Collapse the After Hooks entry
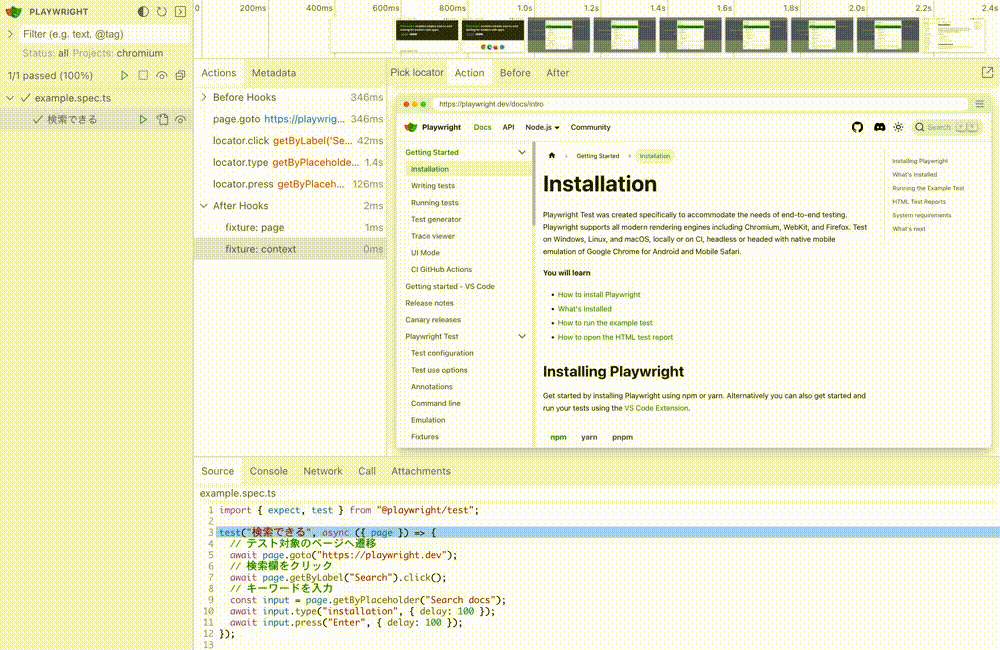Viewport: 1000px width, 650px height. (x=204, y=205)
